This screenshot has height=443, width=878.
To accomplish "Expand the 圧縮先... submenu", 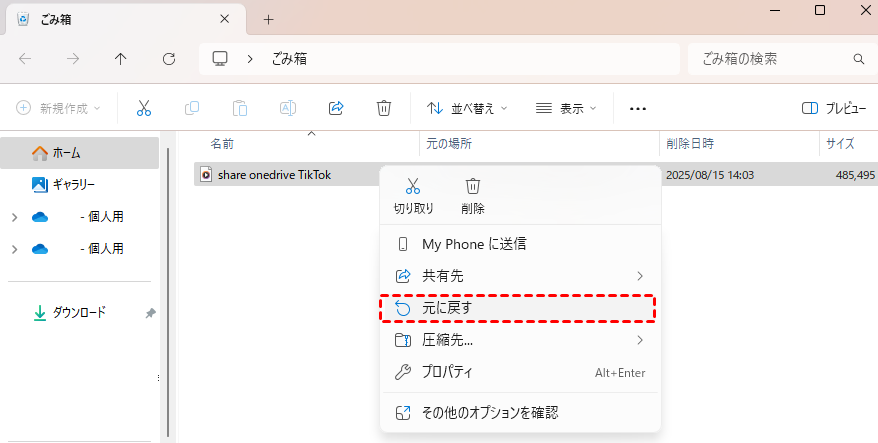I will [640, 340].
